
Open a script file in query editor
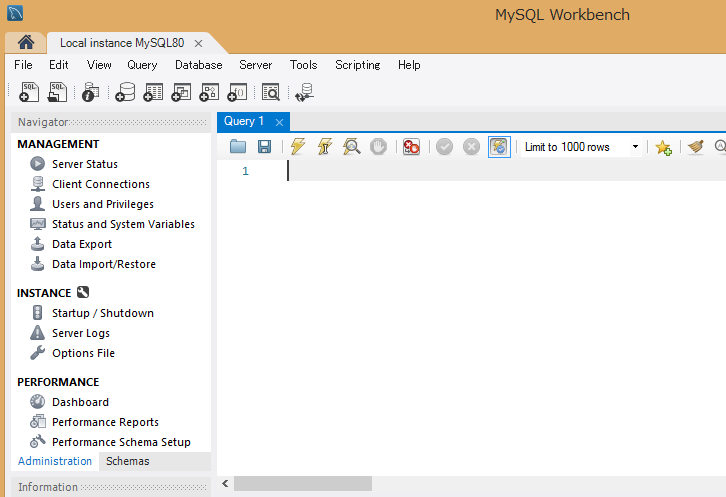pos(238,146)
